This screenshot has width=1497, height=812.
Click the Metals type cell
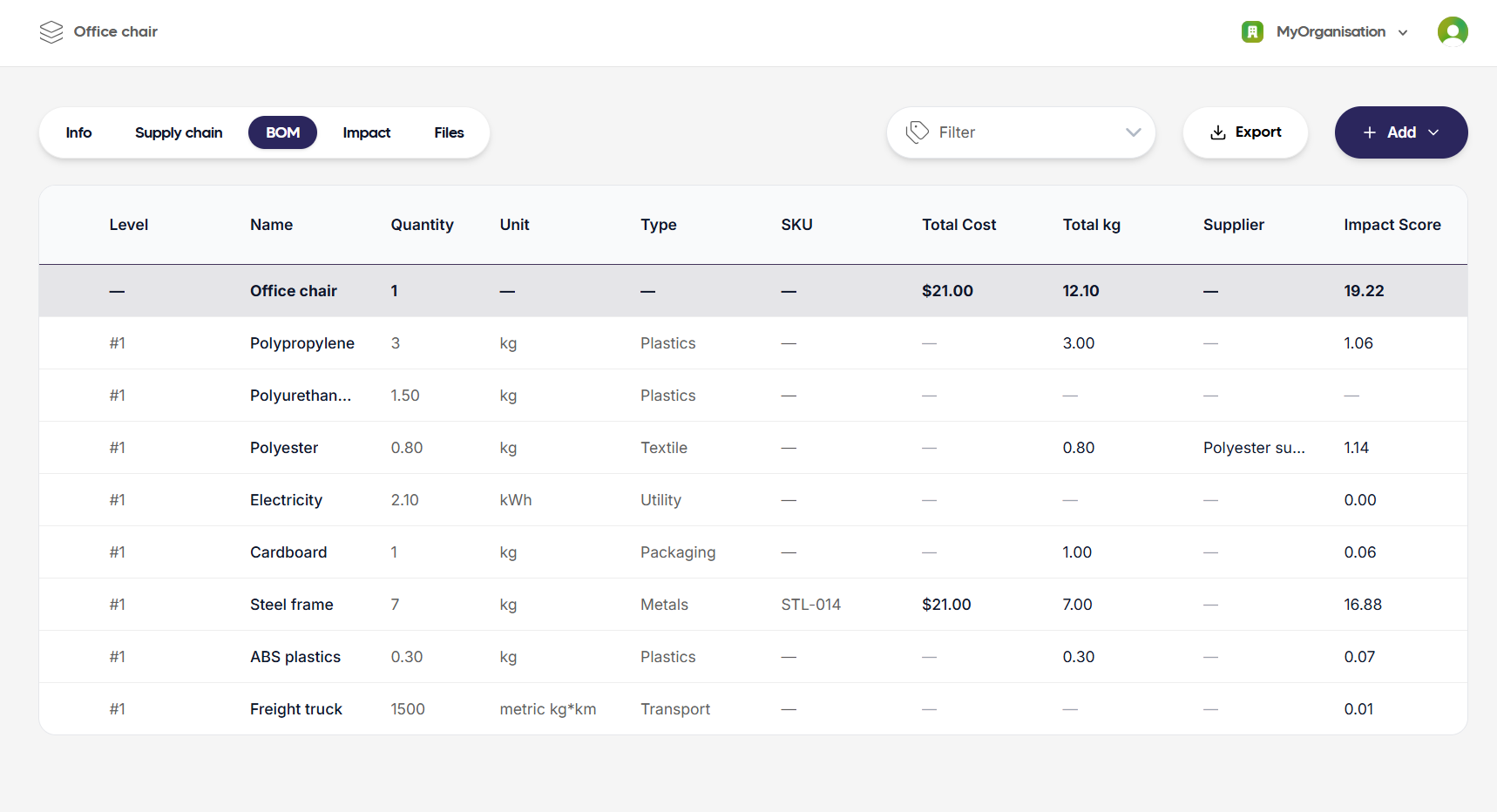click(664, 605)
